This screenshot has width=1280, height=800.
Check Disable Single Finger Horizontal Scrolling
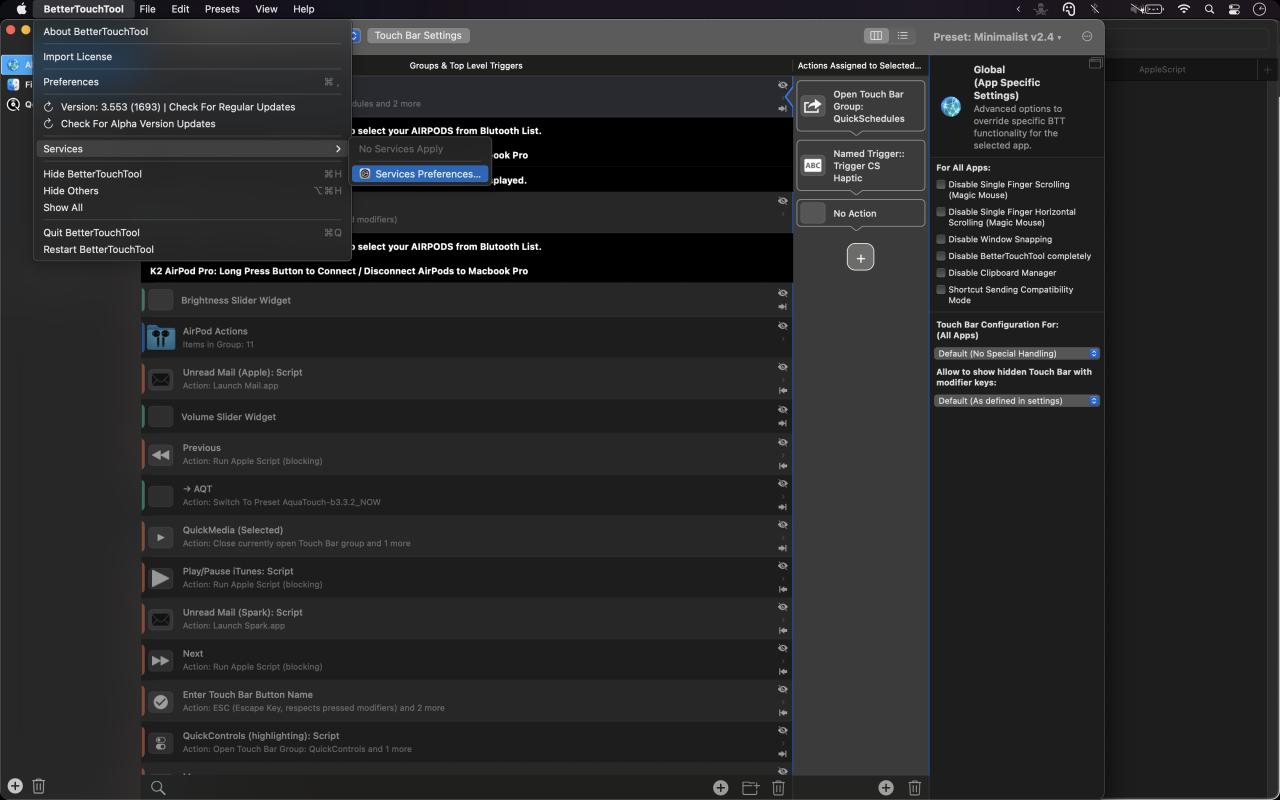tap(941, 212)
